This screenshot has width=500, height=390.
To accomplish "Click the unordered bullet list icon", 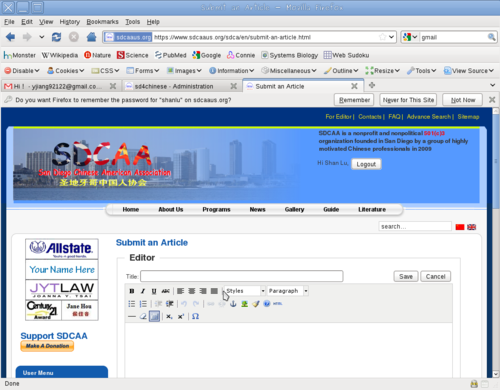I will [x=132, y=304].
